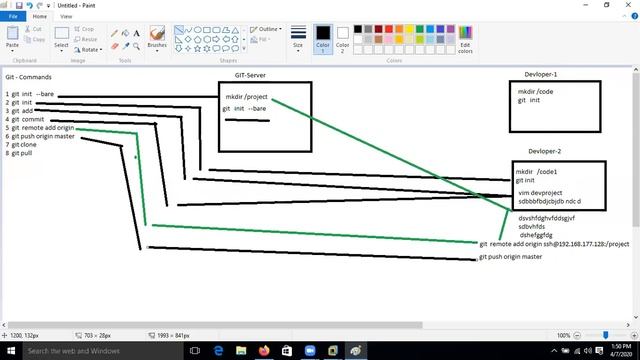The image size is (640, 360).
Task: Pick the yellow color swatch
Action: pyautogui.click(x=409, y=29)
